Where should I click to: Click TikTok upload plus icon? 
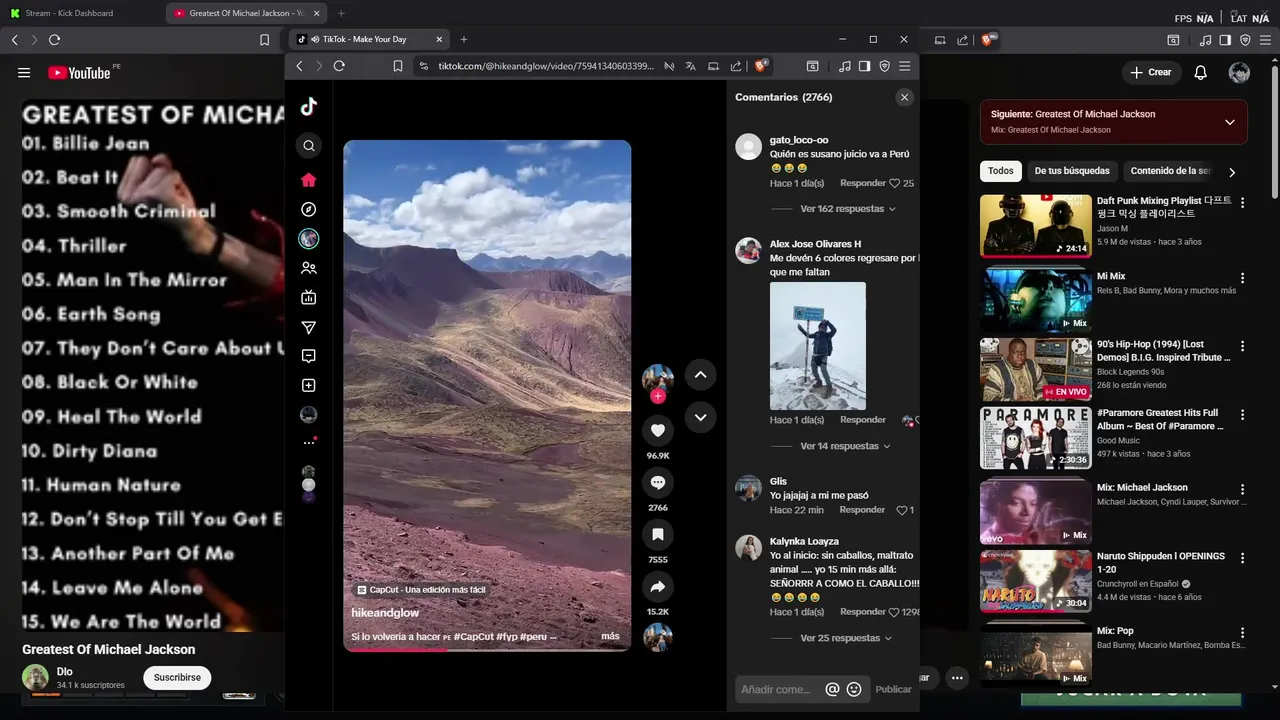pyautogui.click(x=309, y=386)
